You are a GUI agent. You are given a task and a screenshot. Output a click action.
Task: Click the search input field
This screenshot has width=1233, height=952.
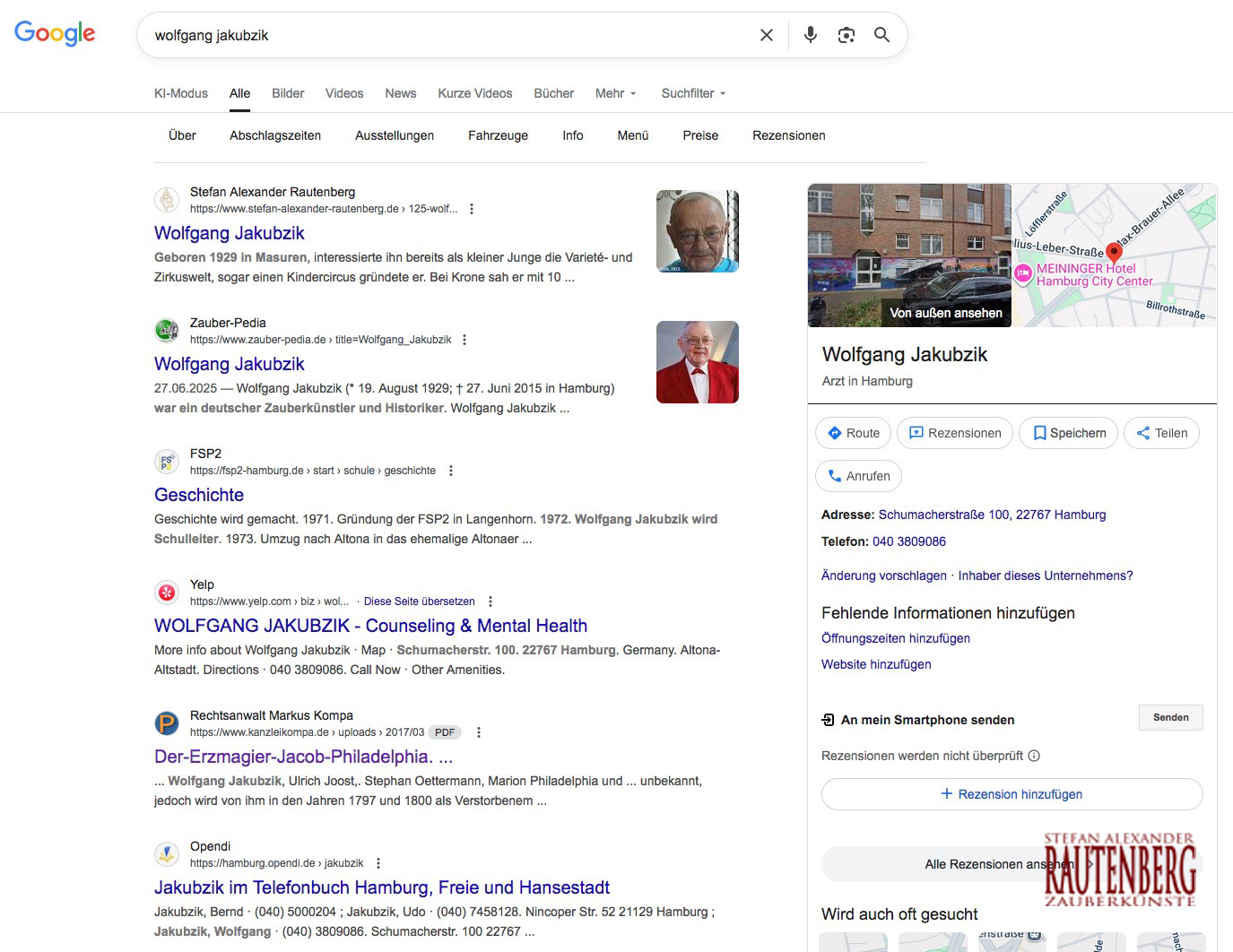coord(448,35)
